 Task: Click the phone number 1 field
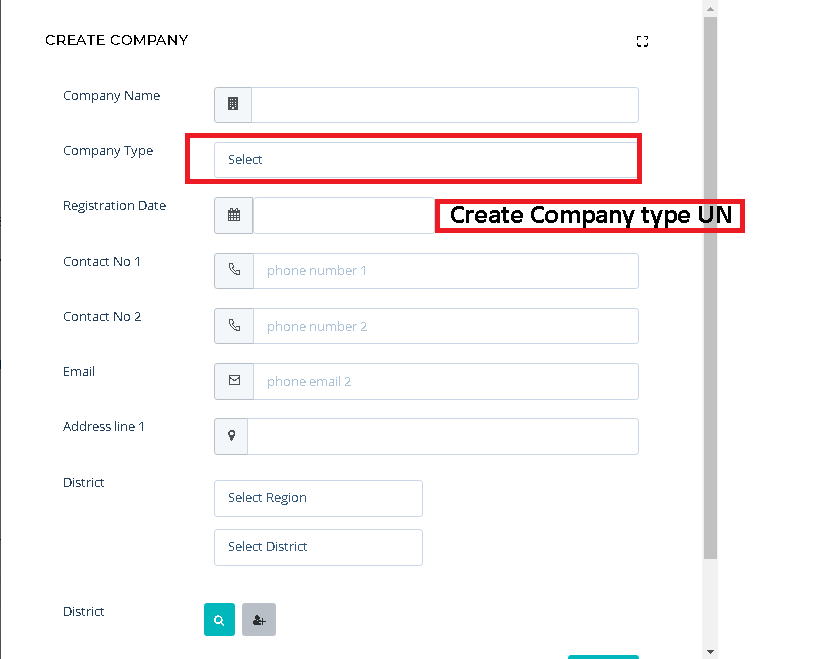click(x=446, y=271)
